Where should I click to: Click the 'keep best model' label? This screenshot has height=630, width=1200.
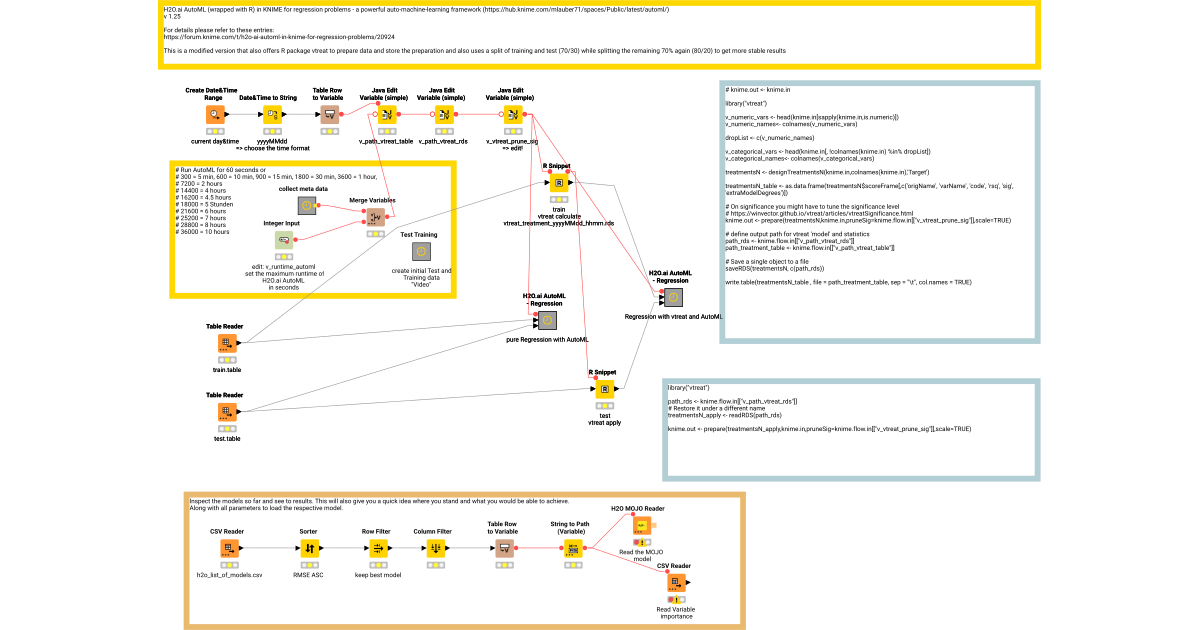click(x=378, y=575)
